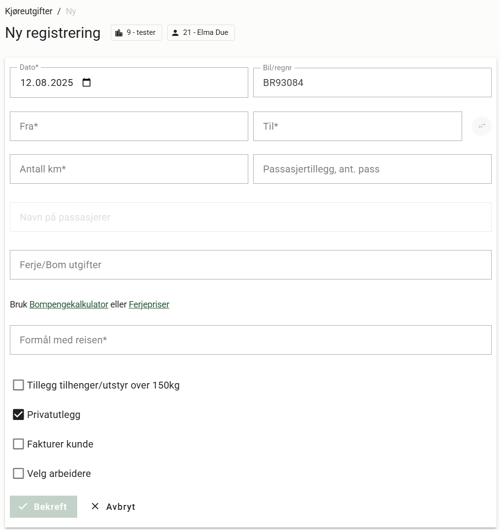Open the 21 - Elma Due user selector
The height and width of the screenshot is (530, 500).
[x=201, y=33]
